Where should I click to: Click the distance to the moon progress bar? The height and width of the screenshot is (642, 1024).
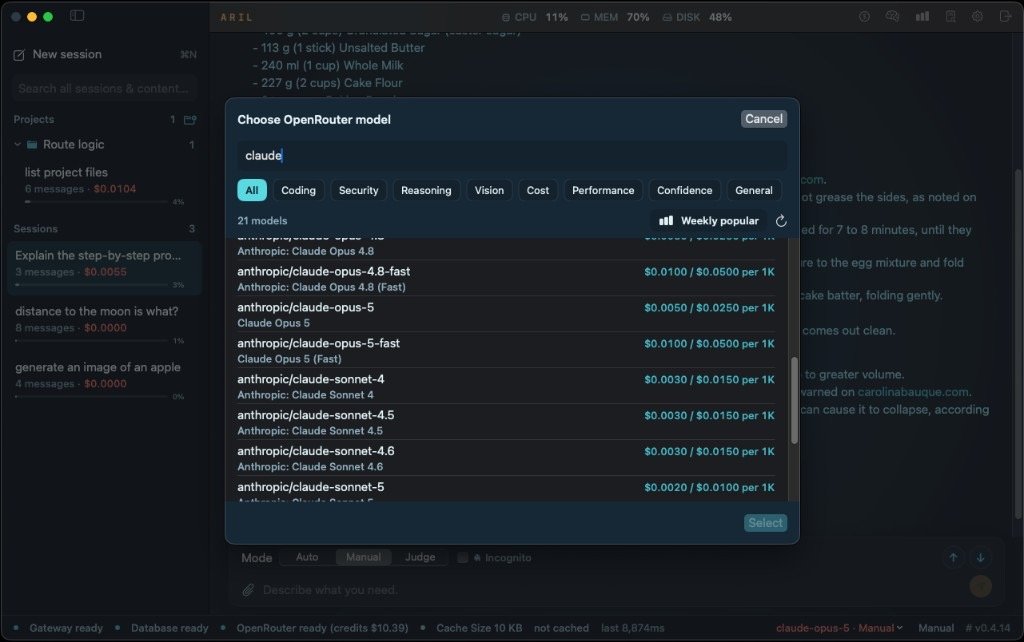click(x=91, y=341)
